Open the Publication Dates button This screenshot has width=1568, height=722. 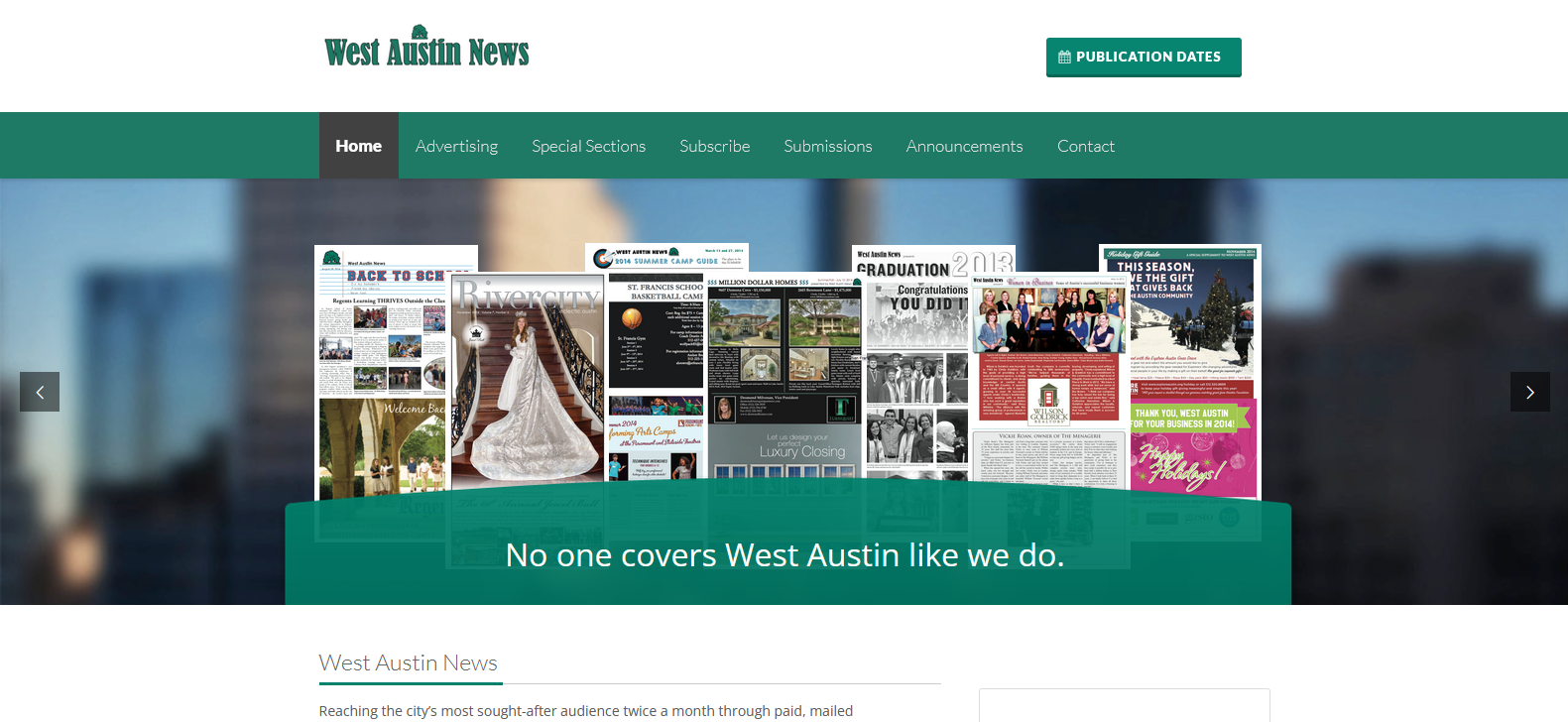pyautogui.click(x=1144, y=58)
